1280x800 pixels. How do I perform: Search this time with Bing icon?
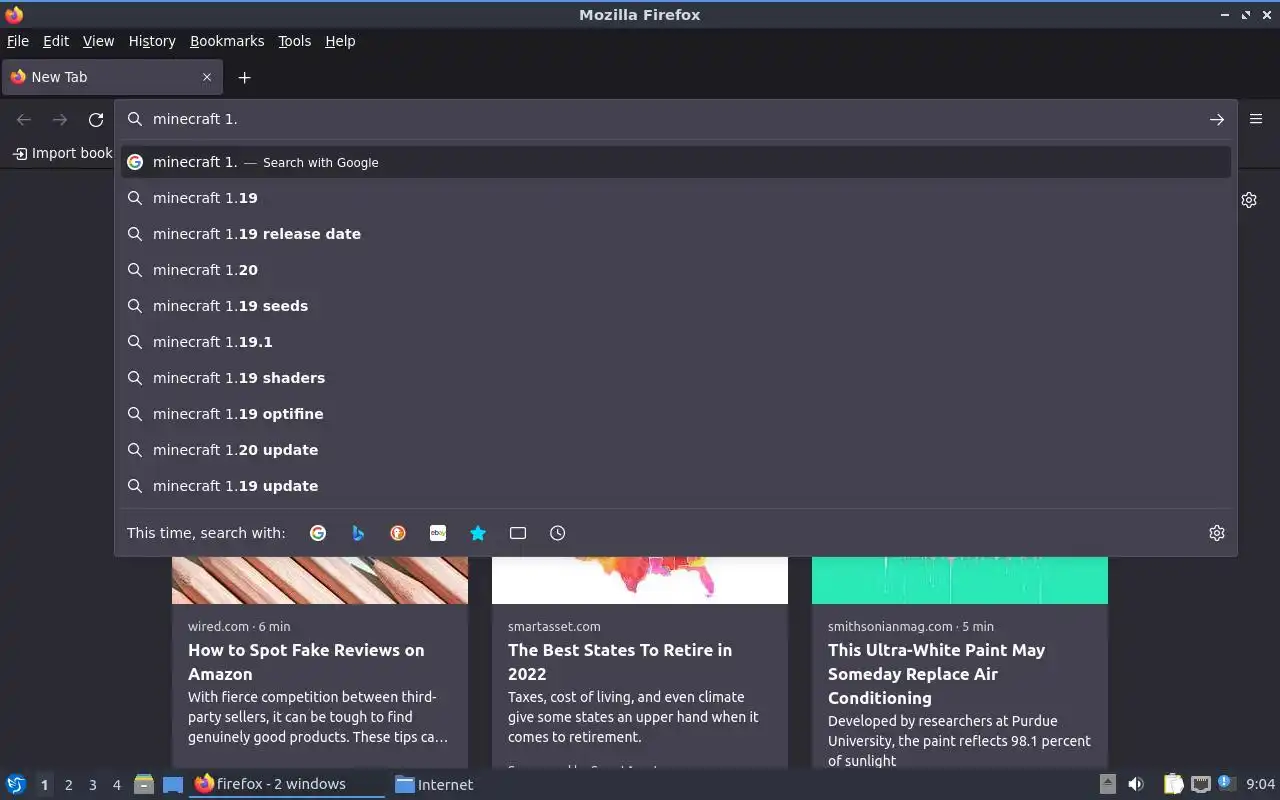pos(358,533)
